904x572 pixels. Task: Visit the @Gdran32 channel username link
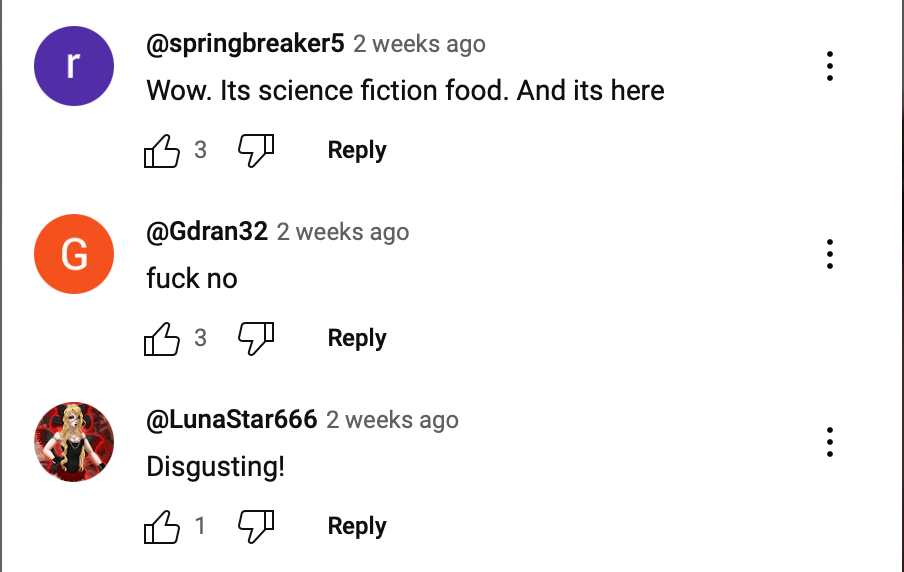point(207,232)
